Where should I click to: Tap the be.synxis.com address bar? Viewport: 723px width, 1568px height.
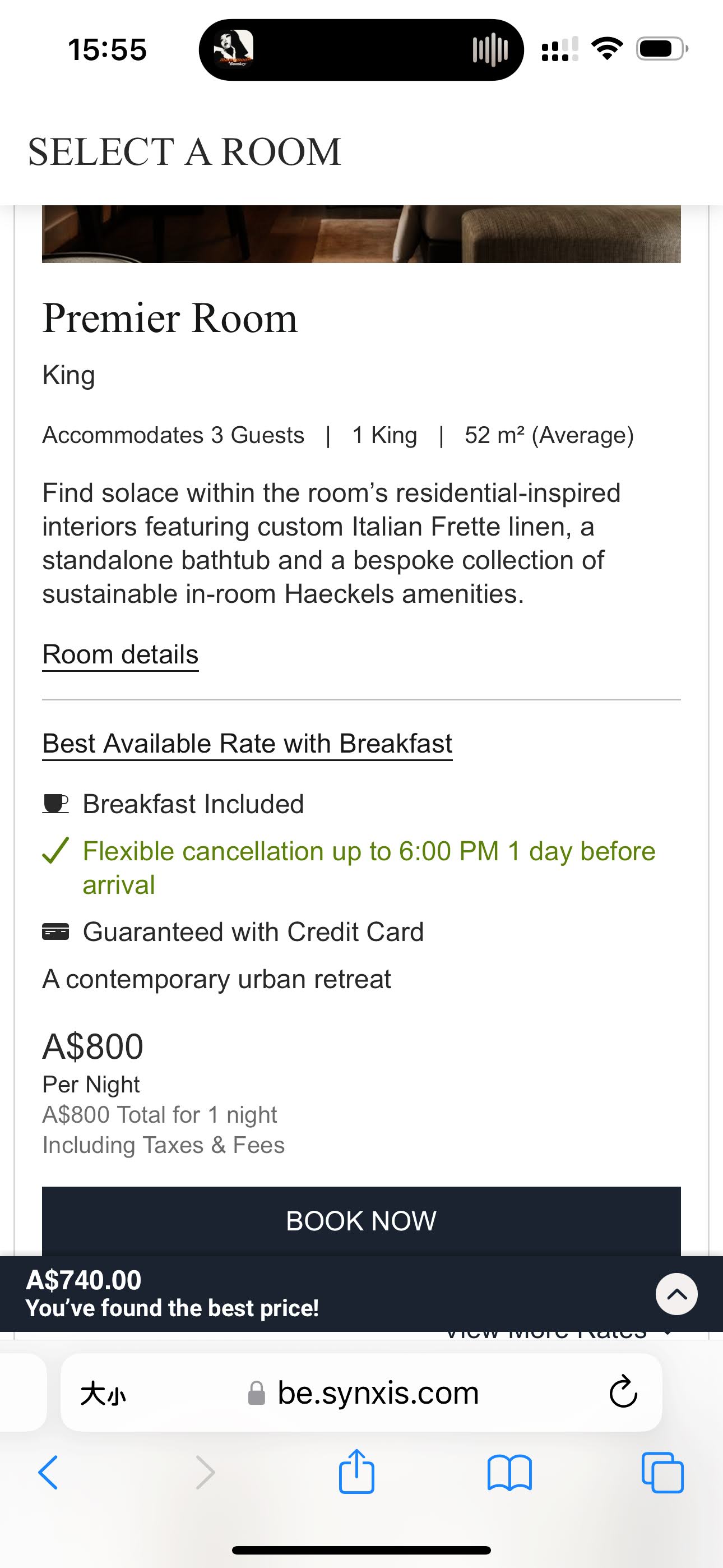pyautogui.click(x=377, y=1392)
